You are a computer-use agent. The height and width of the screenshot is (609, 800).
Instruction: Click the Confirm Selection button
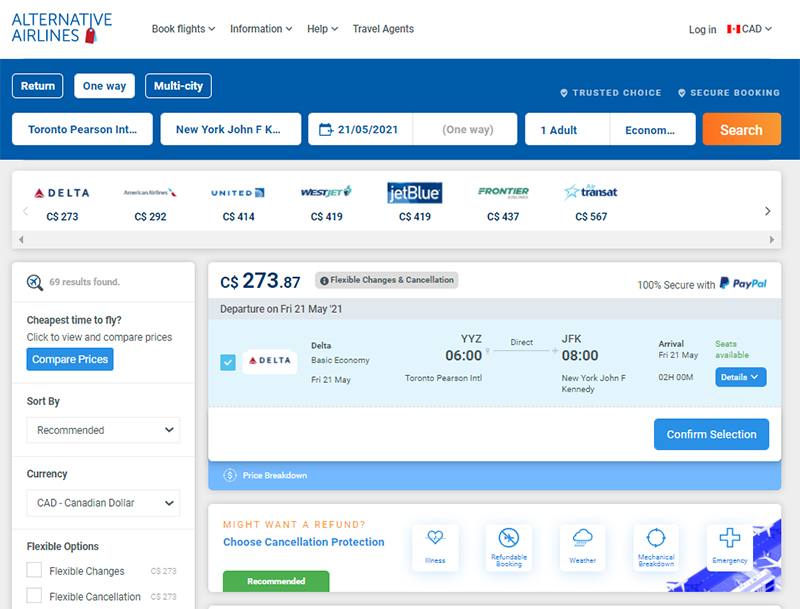[711, 434]
